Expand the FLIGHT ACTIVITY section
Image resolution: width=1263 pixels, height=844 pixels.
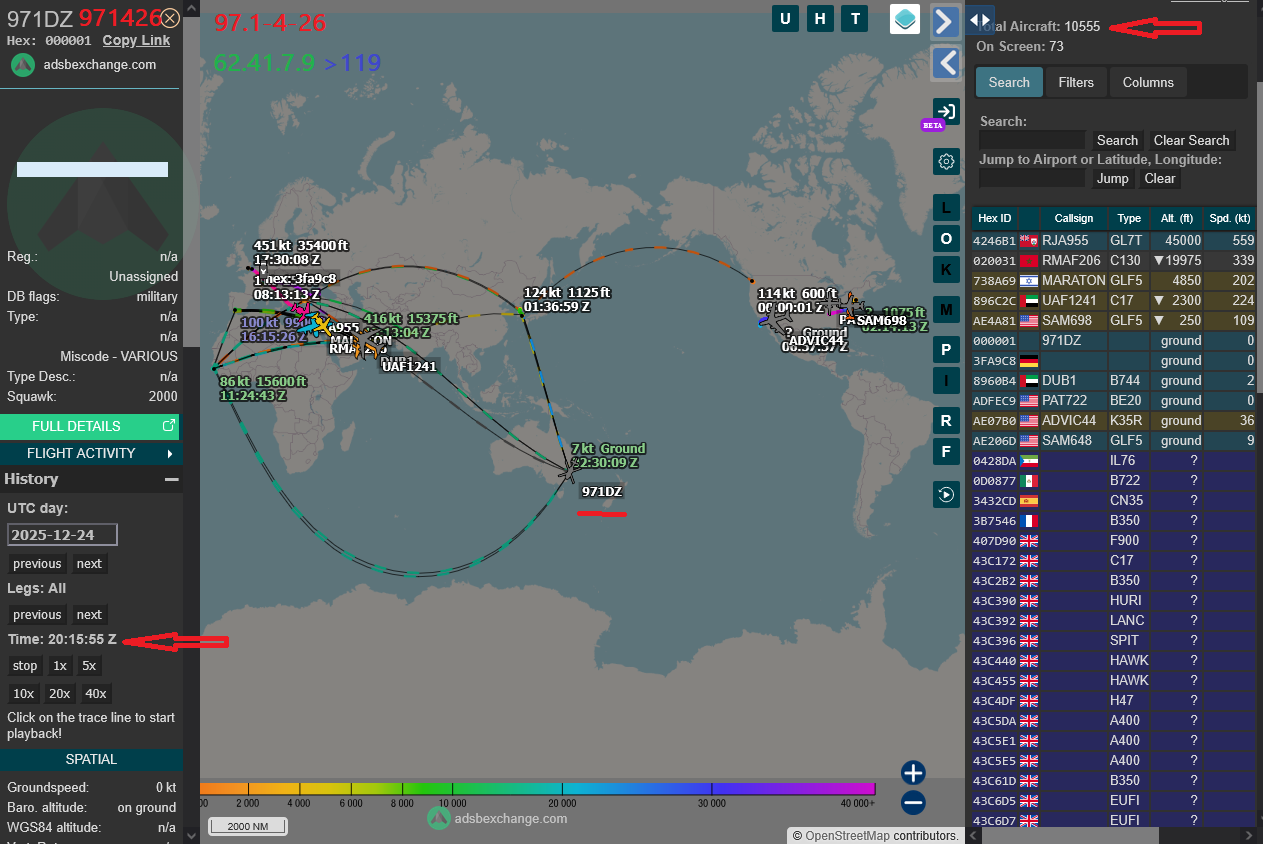[91, 453]
